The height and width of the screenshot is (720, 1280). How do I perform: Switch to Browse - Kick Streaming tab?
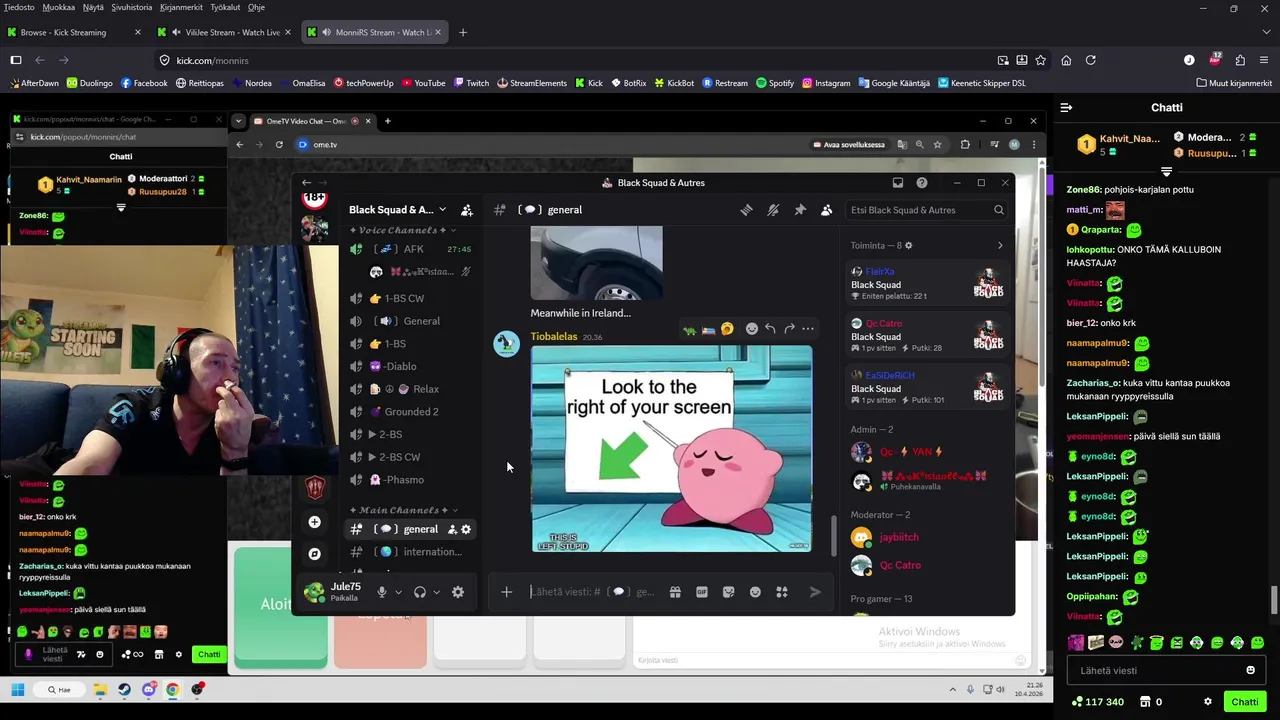click(x=74, y=32)
